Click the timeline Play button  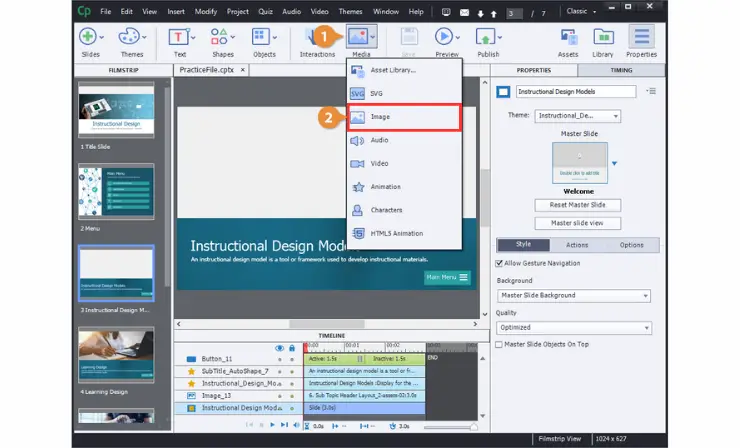(272, 425)
